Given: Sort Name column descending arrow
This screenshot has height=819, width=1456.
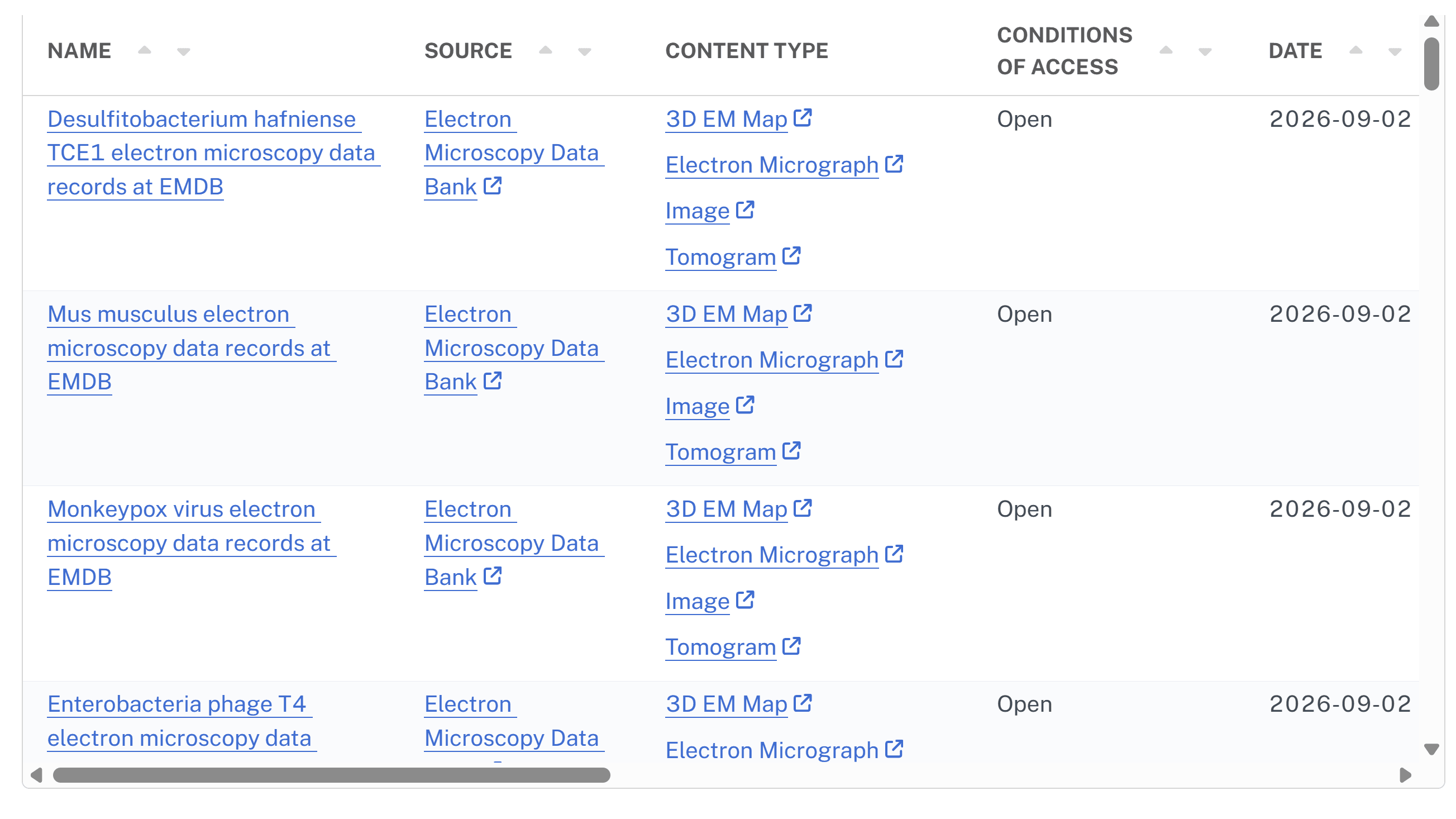Looking at the screenshot, I should [183, 52].
